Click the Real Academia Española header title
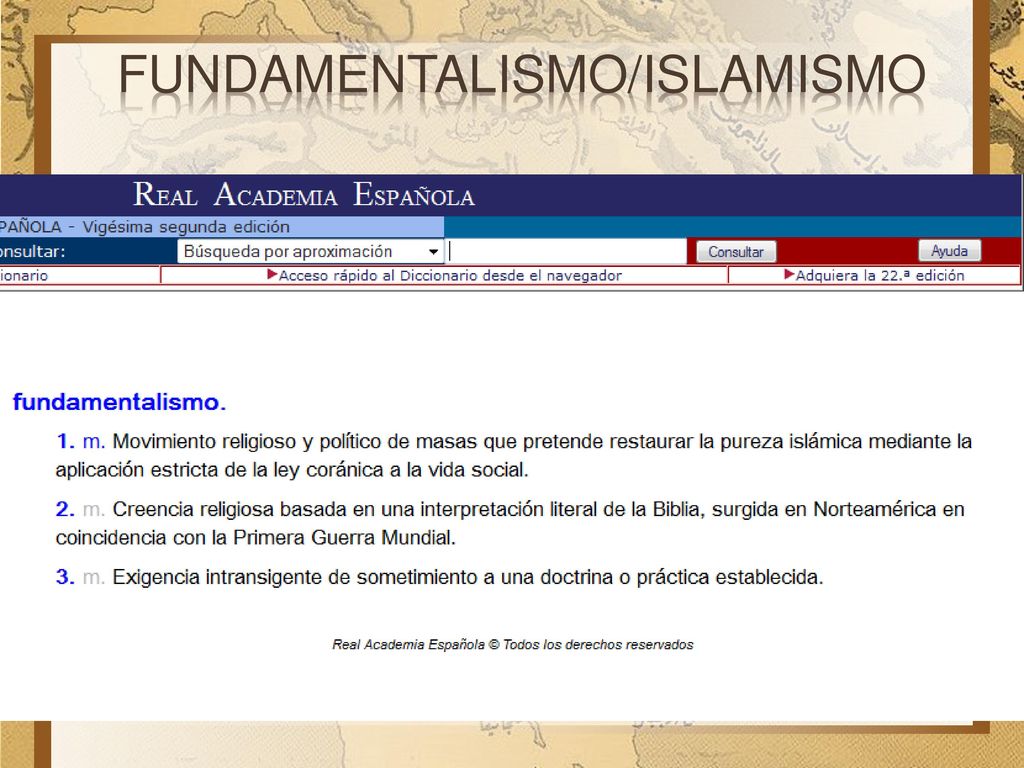This screenshot has width=1024, height=768. [x=304, y=195]
